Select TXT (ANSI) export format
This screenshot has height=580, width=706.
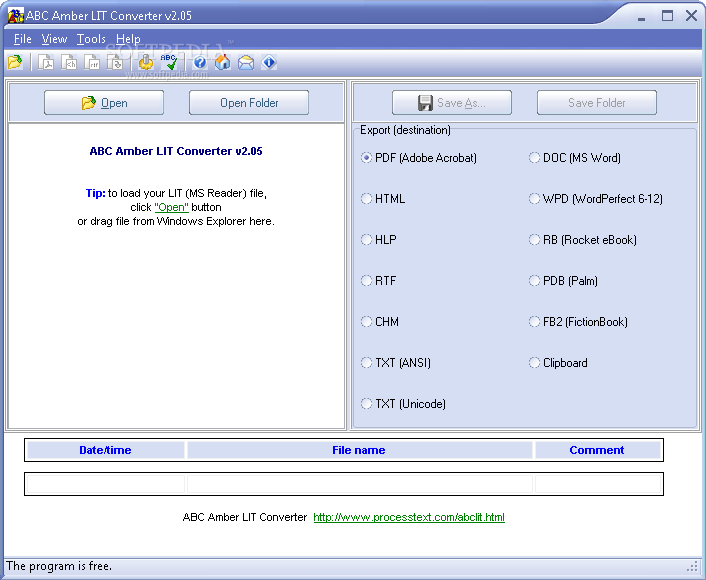[396, 362]
